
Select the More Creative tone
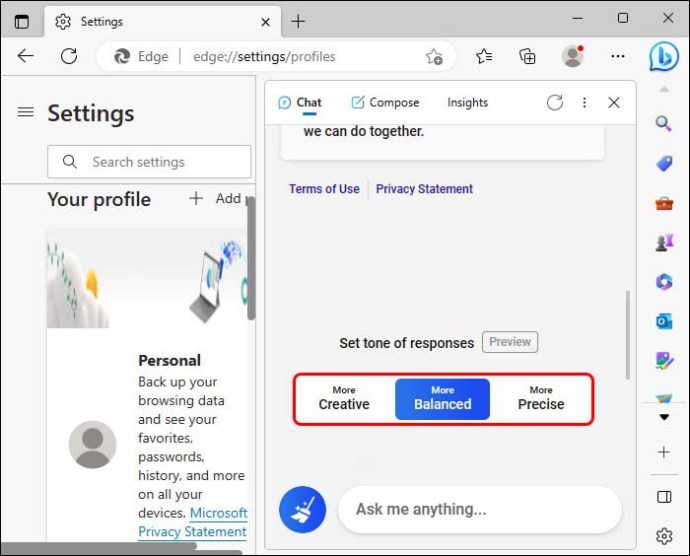[344, 399]
